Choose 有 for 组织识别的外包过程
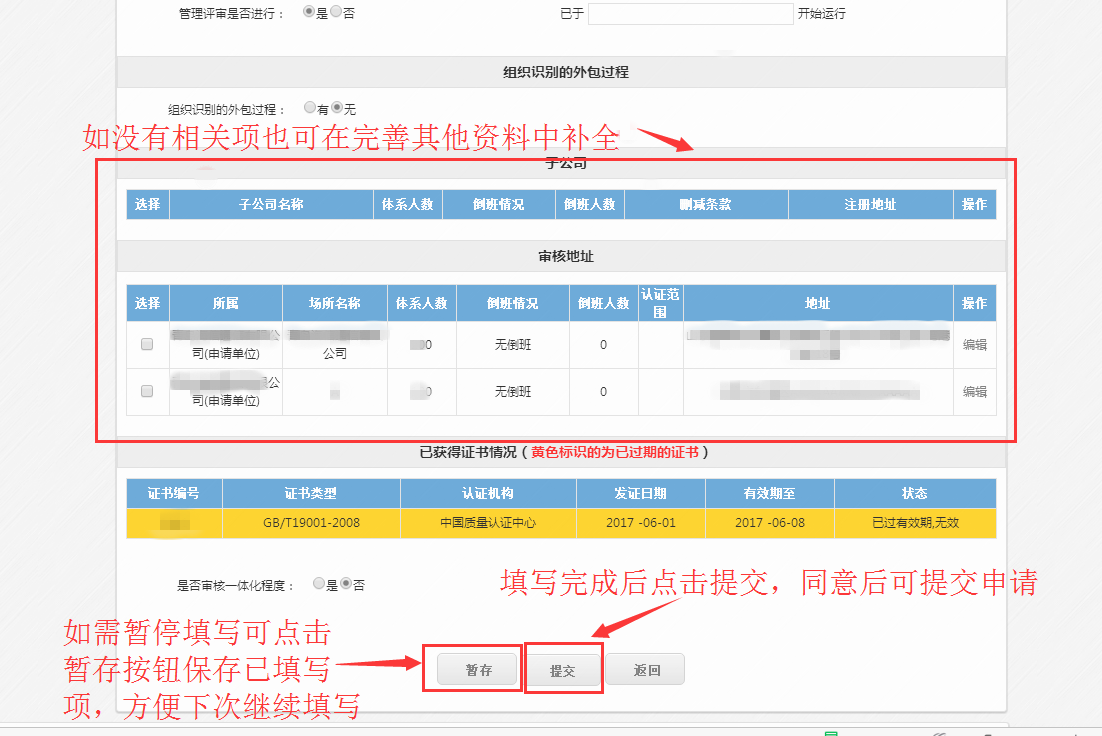Viewport: 1102px width, 736px height. point(310,108)
